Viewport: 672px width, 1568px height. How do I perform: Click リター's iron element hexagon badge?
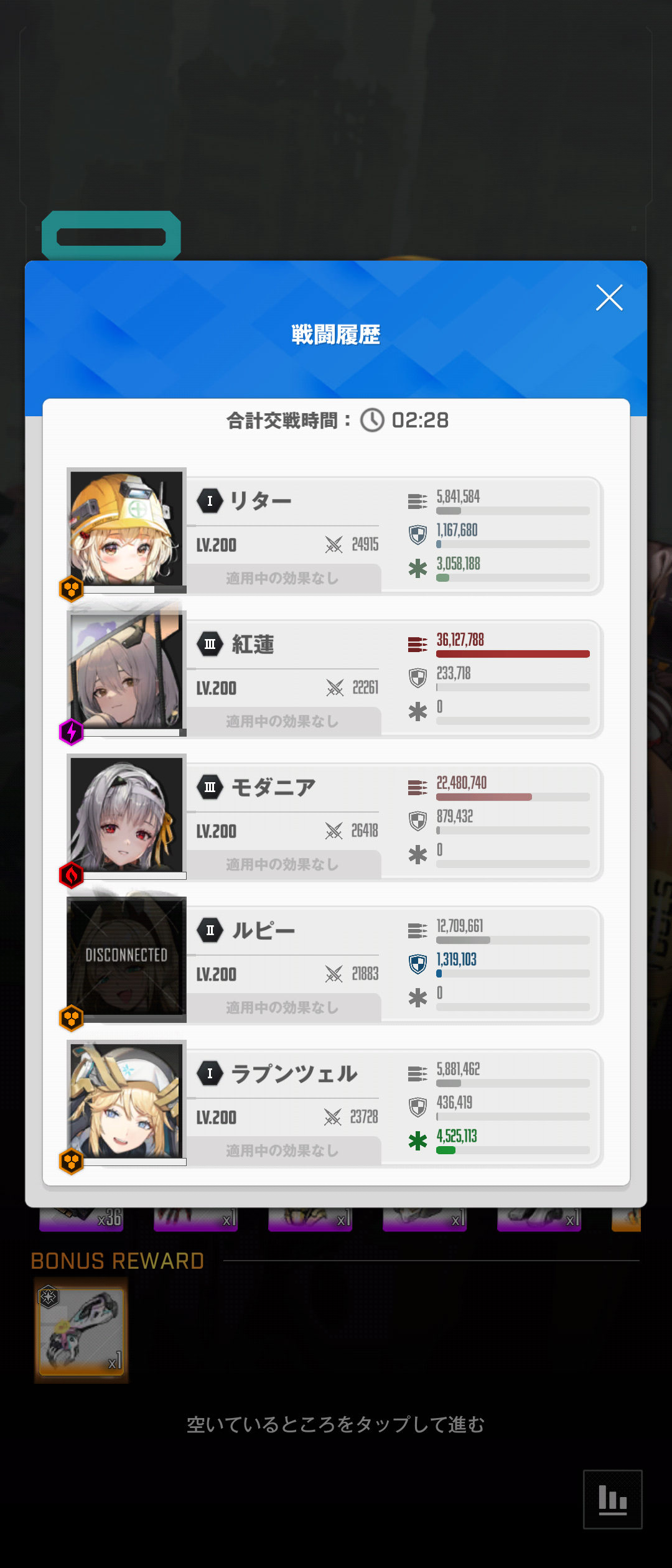click(x=72, y=589)
